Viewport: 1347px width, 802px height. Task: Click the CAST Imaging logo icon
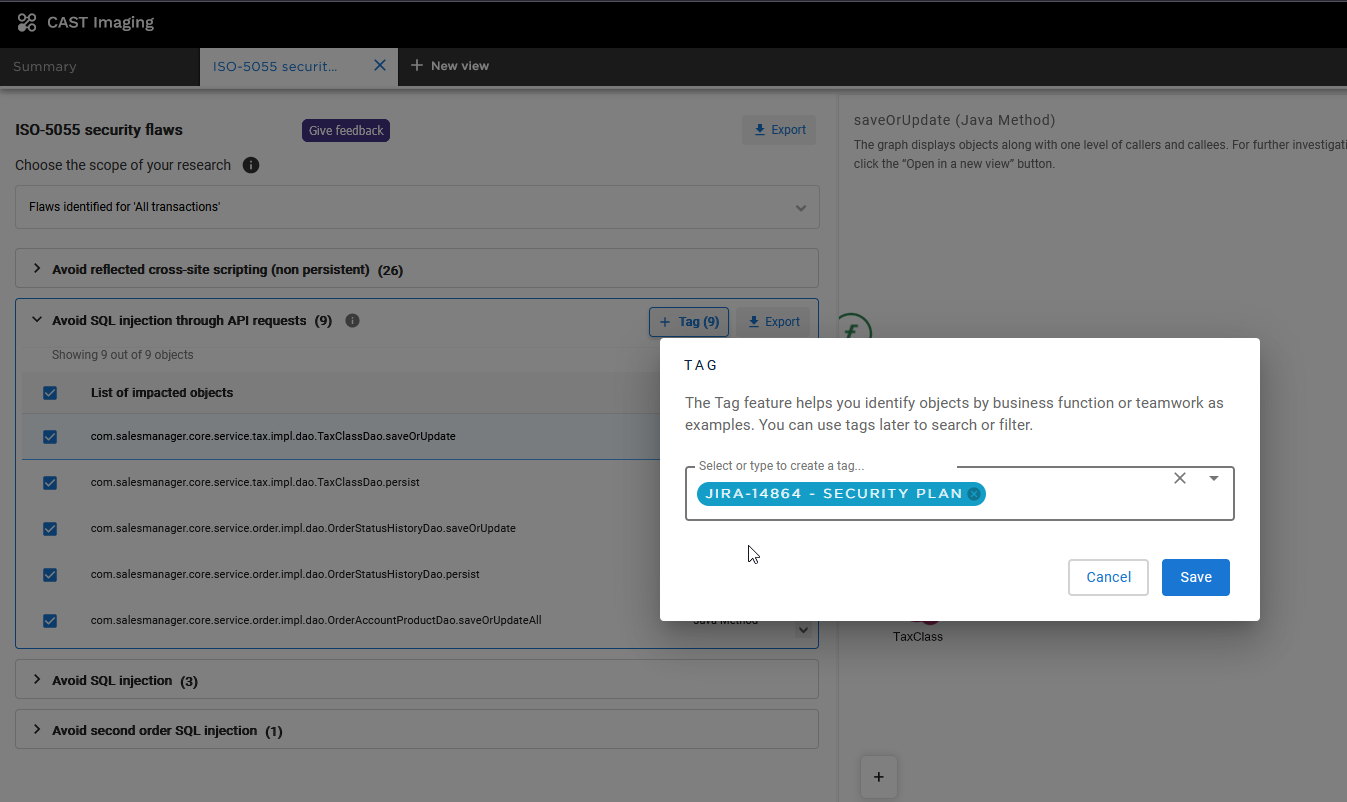(27, 22)
